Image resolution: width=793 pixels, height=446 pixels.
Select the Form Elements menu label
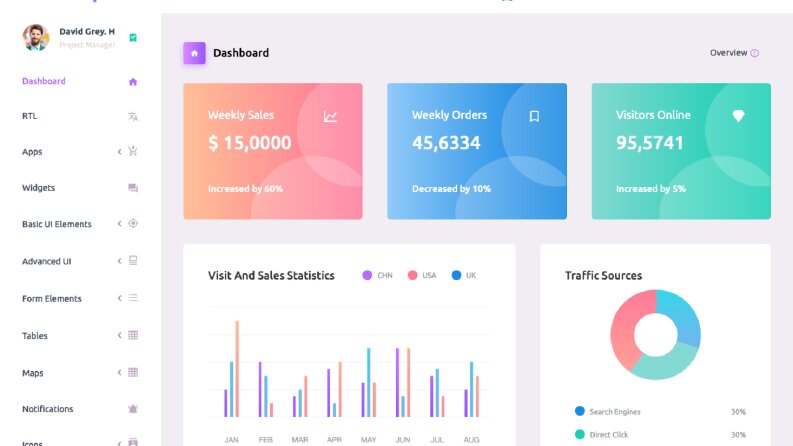point(52,298)
